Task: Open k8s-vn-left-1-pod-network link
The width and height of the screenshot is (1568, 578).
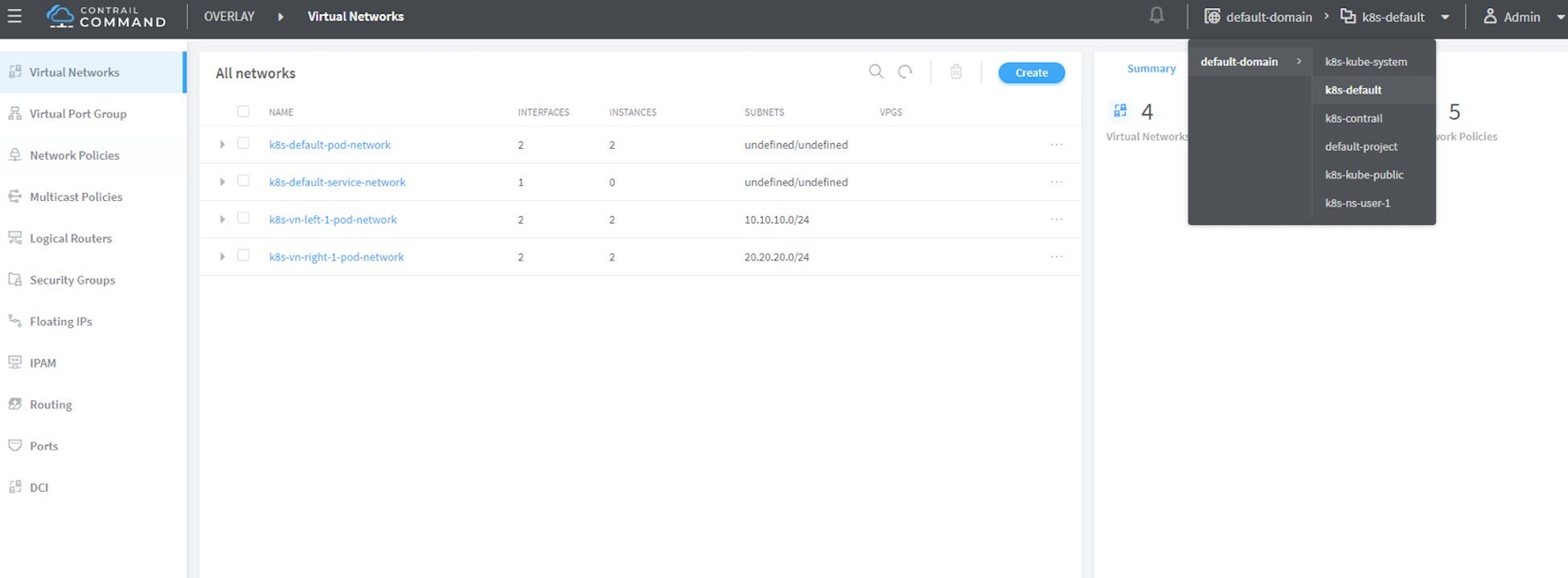Action: pyautogui.click(x=333, y=219)
